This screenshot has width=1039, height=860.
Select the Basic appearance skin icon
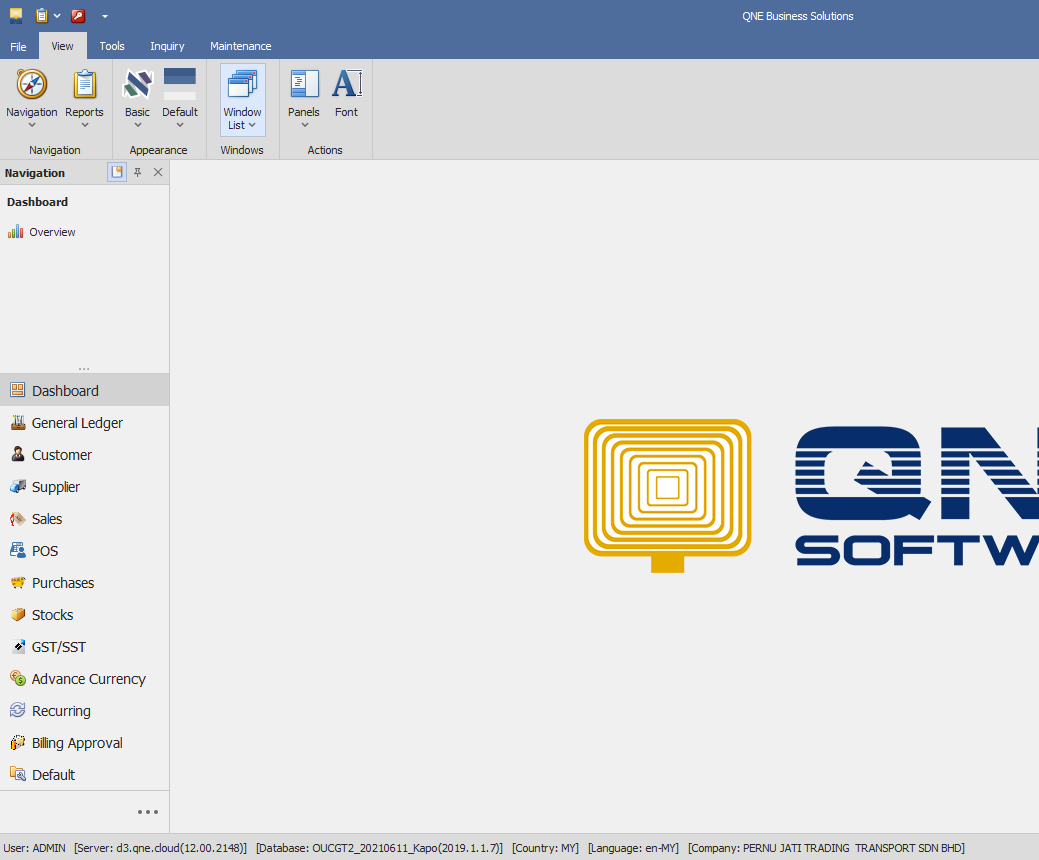coord(137,84)
